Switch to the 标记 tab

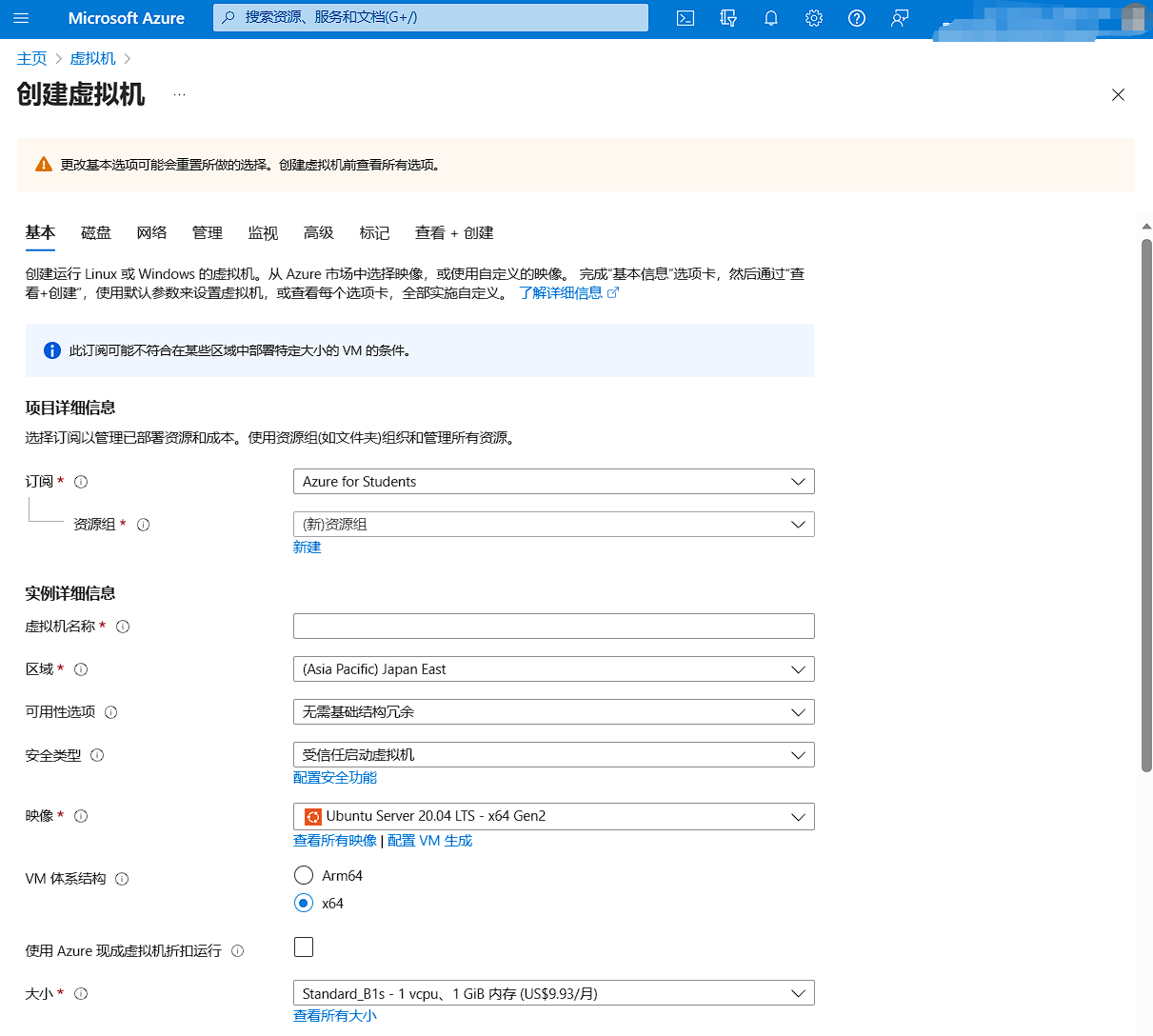[x=374, y=232]
